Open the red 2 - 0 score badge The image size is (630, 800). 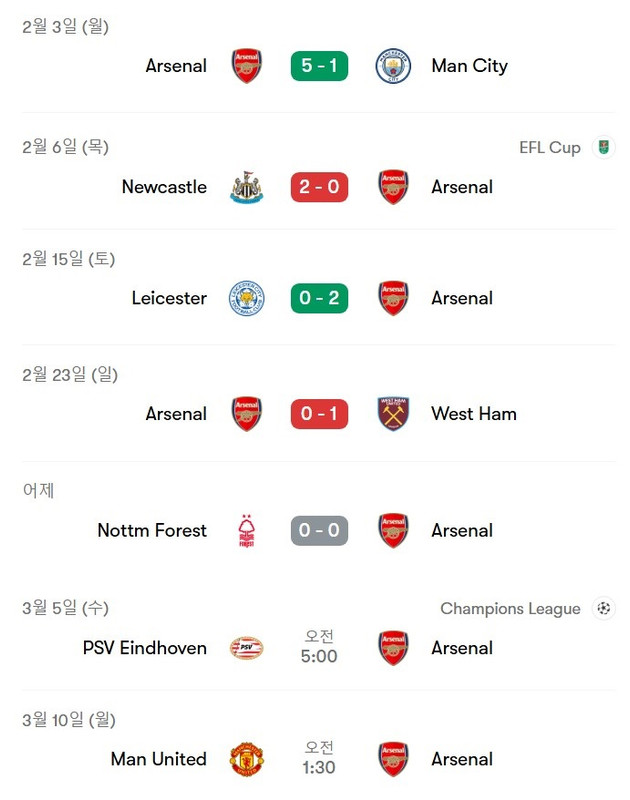[x=319, y=187]
